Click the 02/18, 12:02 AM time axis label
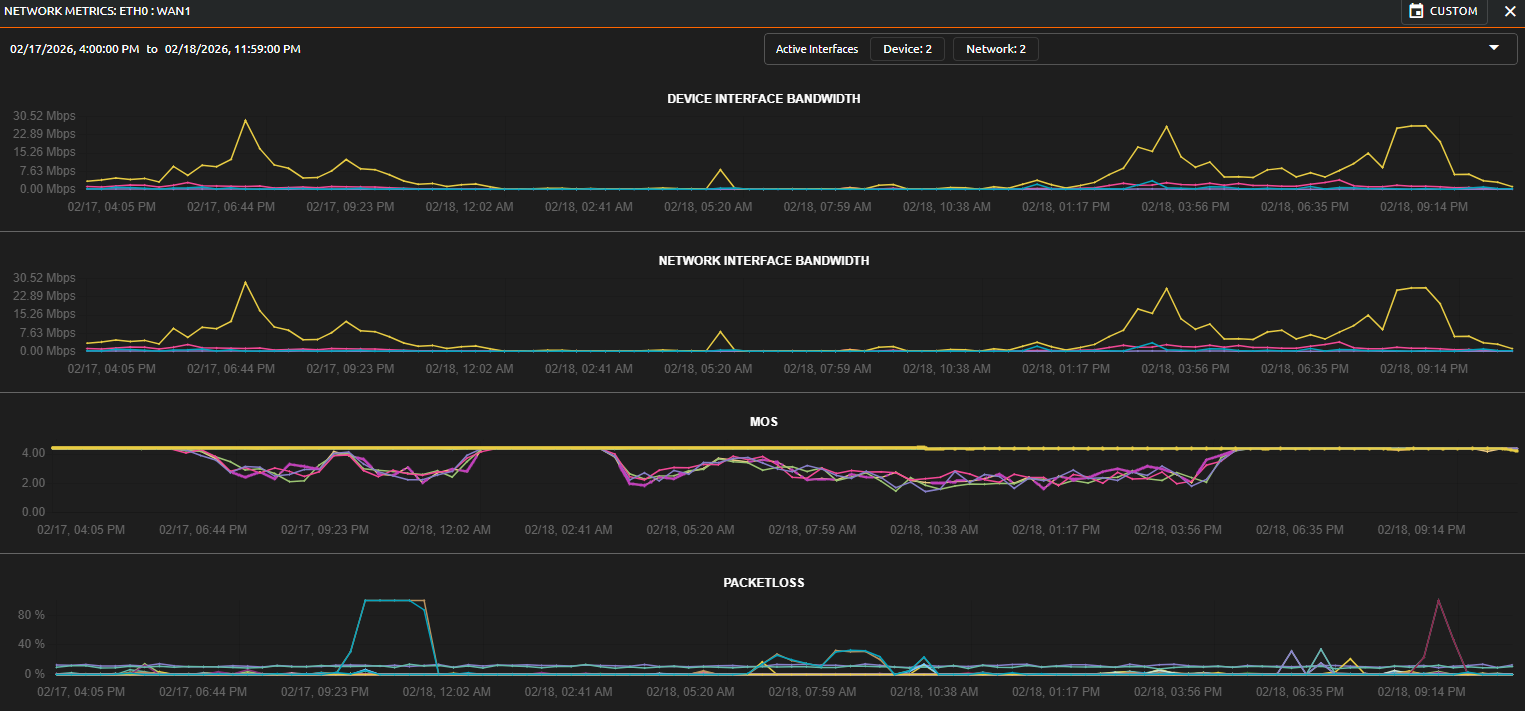Viewport: 1525px width, 711px height. tap(468, 206)
